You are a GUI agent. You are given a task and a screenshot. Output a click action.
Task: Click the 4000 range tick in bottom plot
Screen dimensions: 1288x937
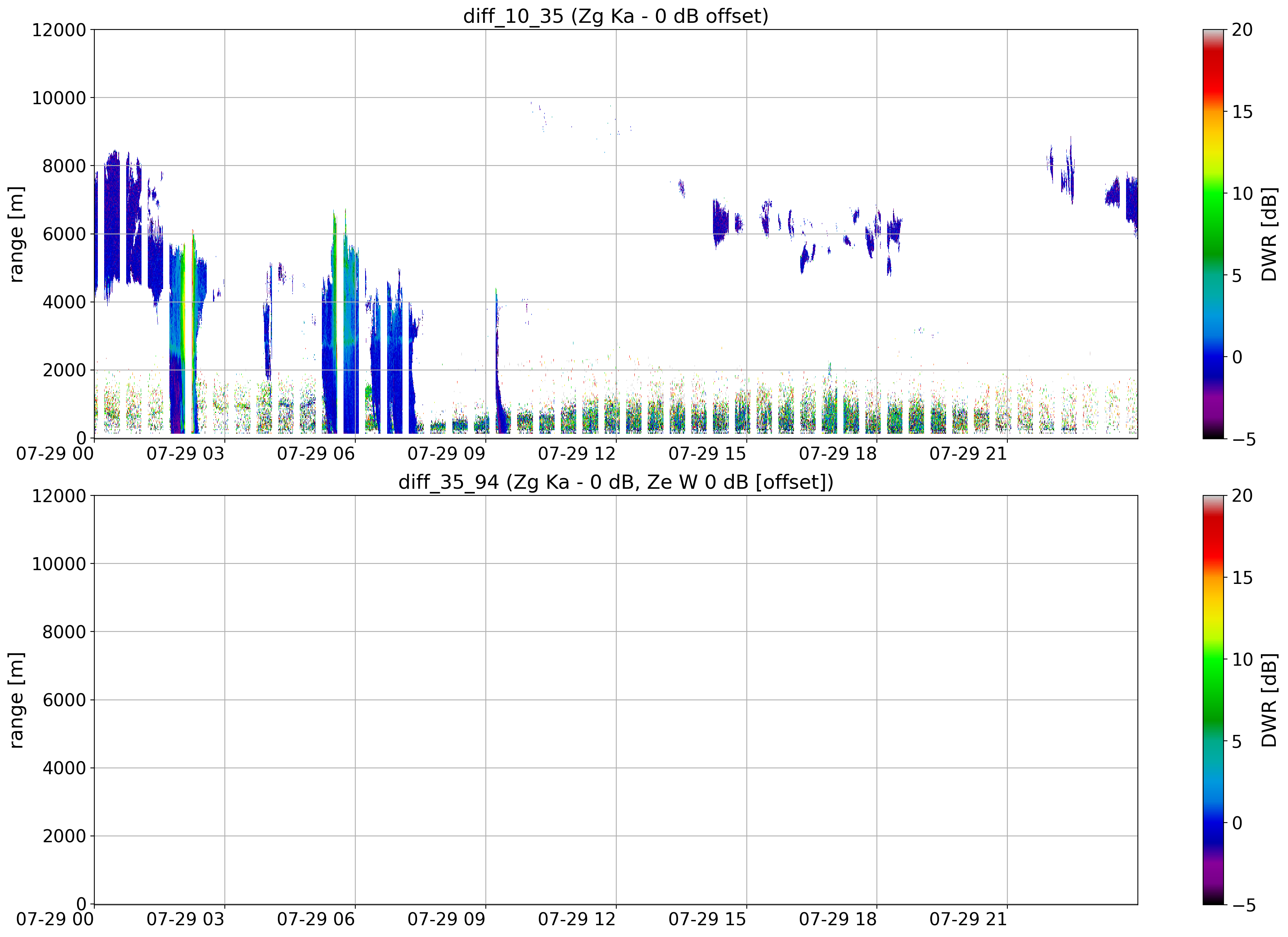(x=64, y=768)
